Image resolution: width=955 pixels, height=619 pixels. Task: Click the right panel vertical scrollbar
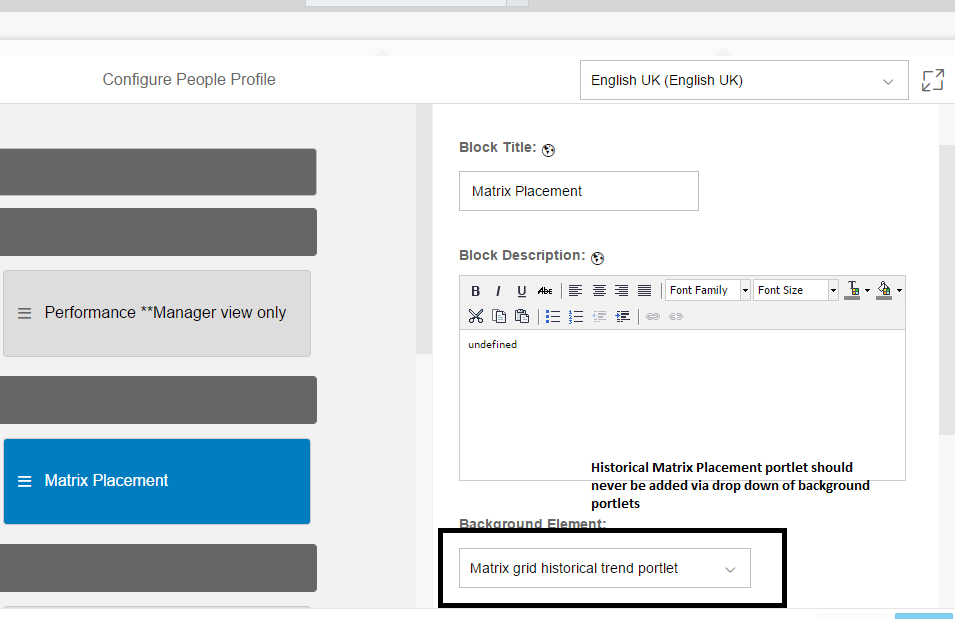tap(947, 290)
